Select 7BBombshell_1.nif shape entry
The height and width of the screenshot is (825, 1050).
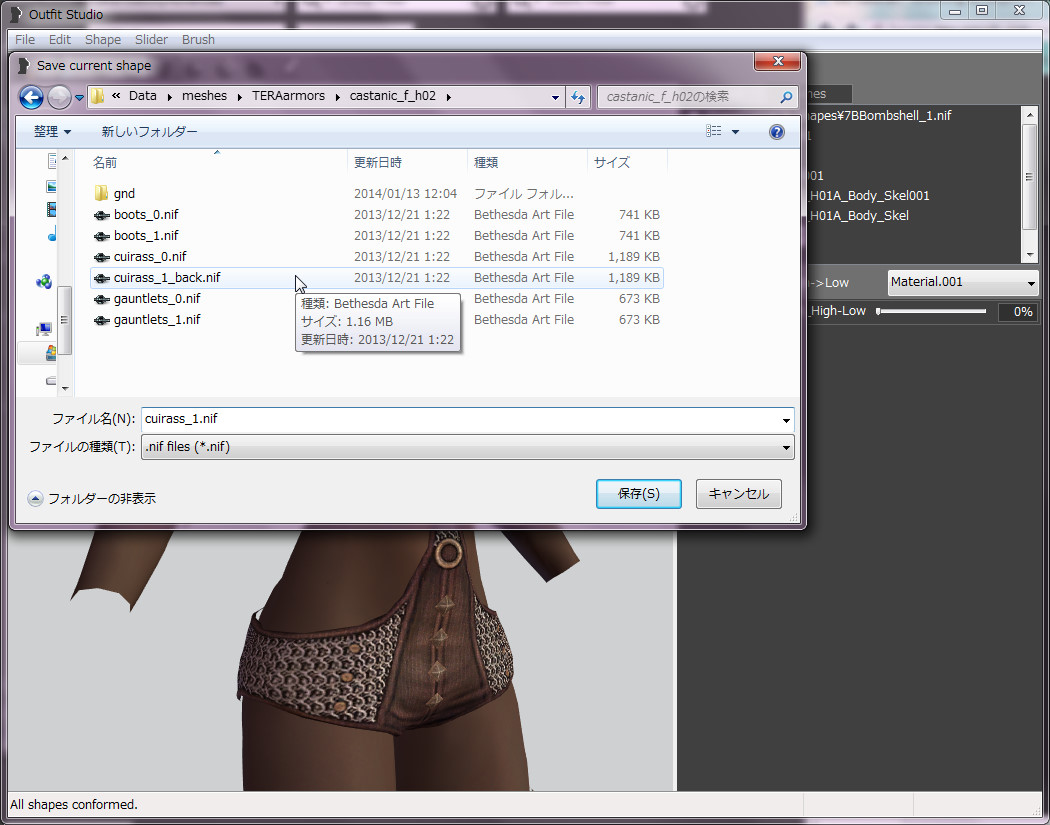879,115
